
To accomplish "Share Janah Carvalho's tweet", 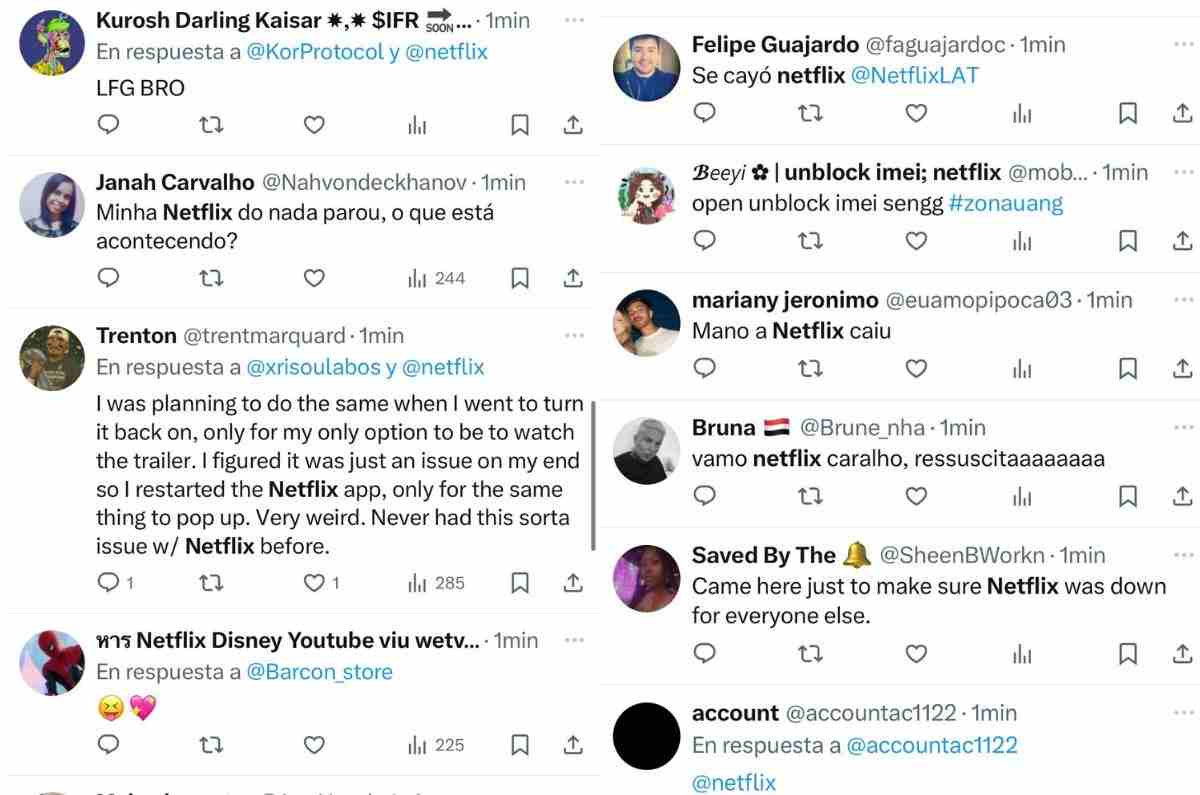I will (x=573, y=278).
